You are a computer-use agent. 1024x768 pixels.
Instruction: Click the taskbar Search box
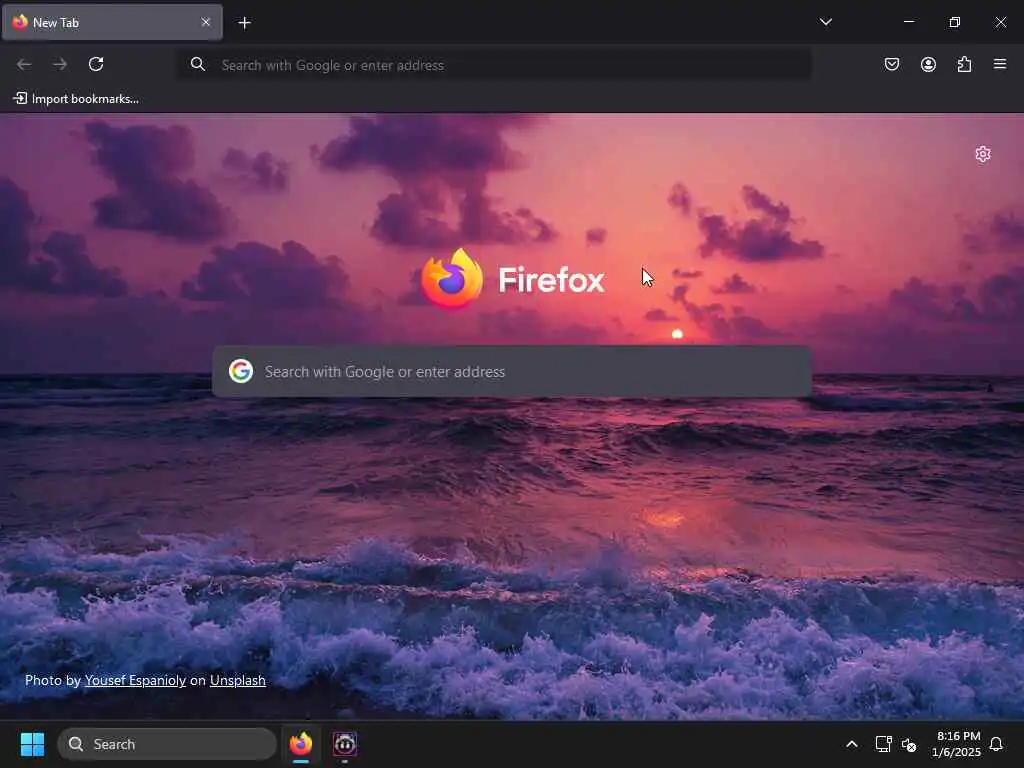(167, 744)
